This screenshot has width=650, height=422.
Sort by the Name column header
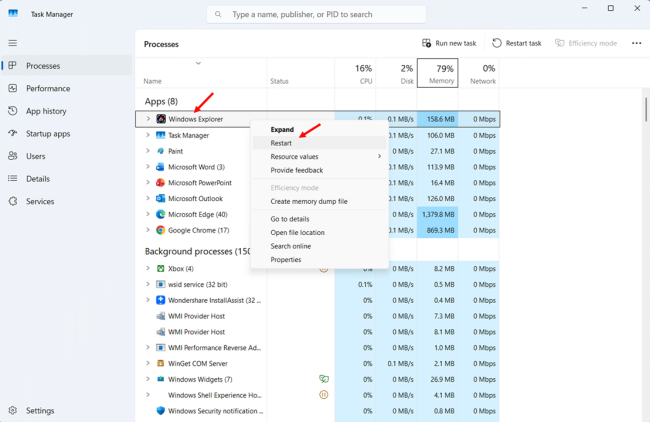tap(201, 73)
